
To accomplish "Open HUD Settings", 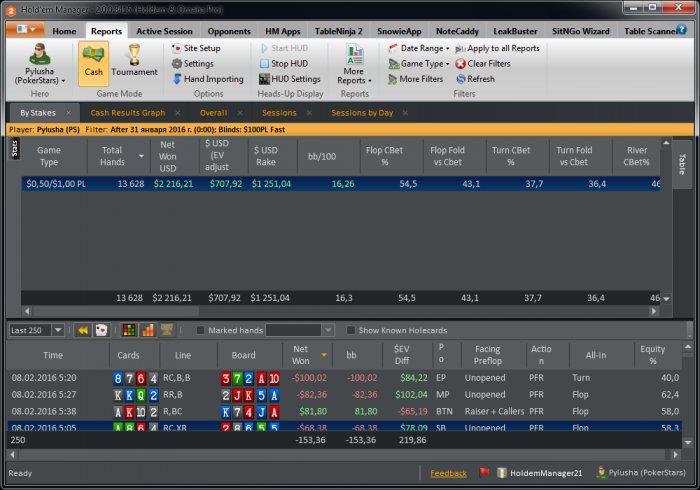I will [290, 79].
